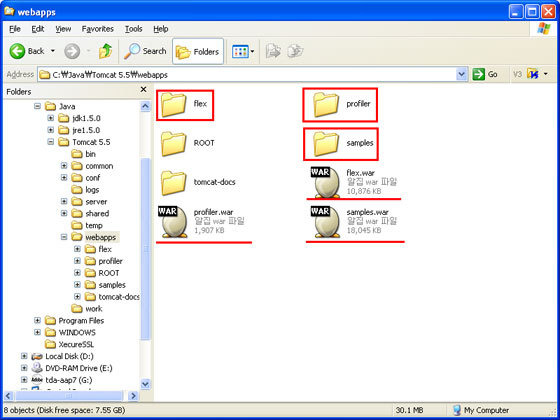Viewport: 560px width, 420px height.
Task: Select Local Disk (D:) drive icon
Action: pyautogui.click(x=37, y=356)
